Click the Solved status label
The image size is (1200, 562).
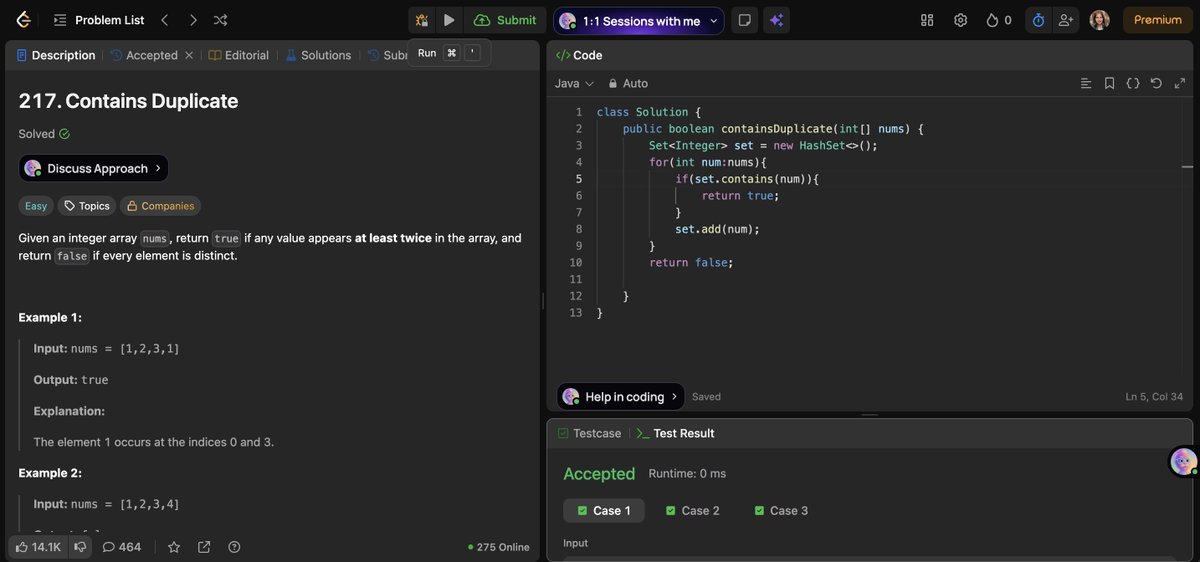[x=44, y=134]
